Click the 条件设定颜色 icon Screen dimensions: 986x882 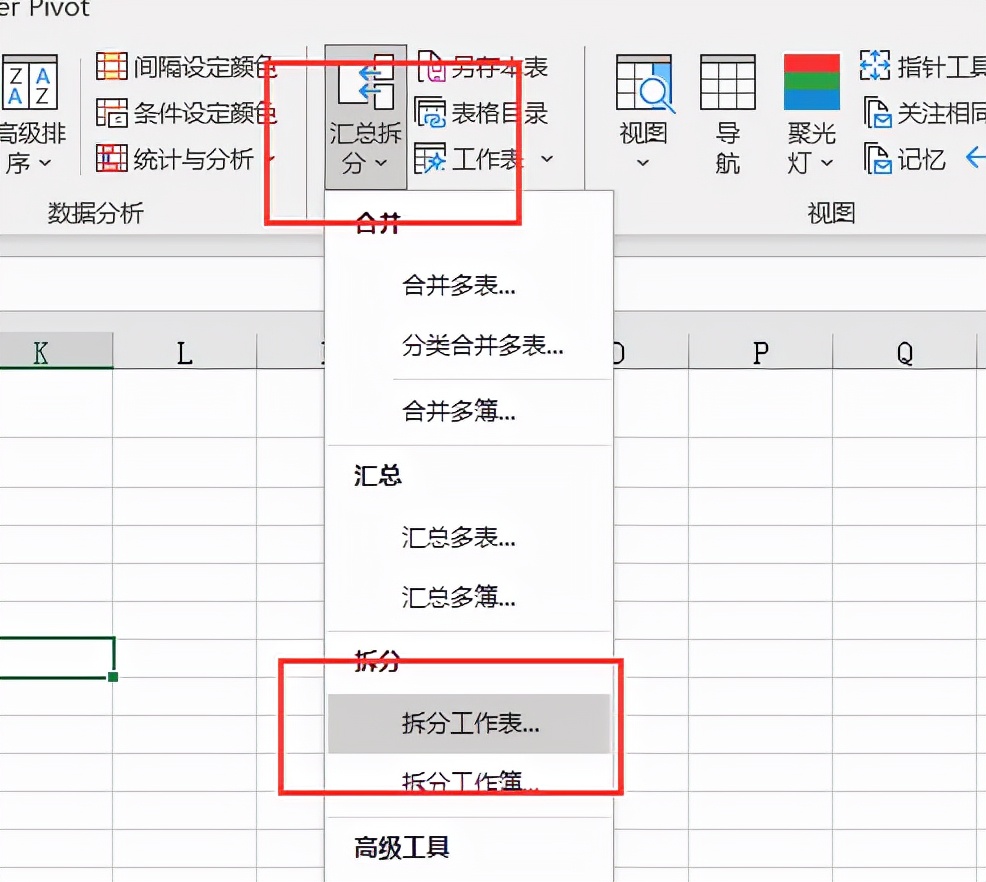111,113
